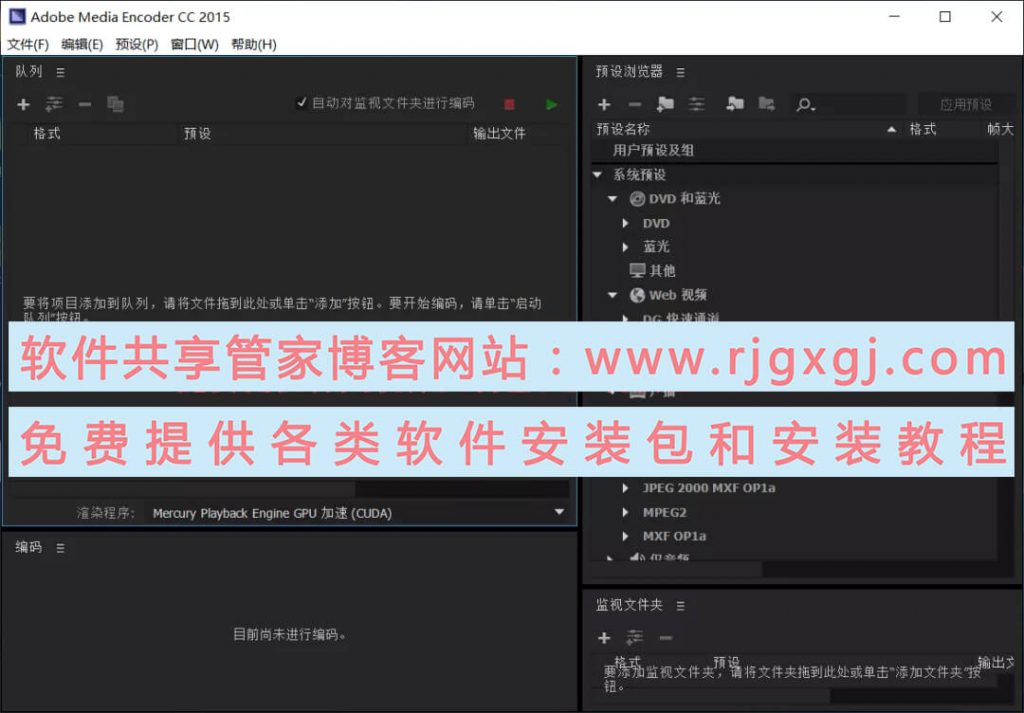Open the 监视文件夹 panel menu icon
This screenshot has width=1024, height=713.
tap(680, 607)
